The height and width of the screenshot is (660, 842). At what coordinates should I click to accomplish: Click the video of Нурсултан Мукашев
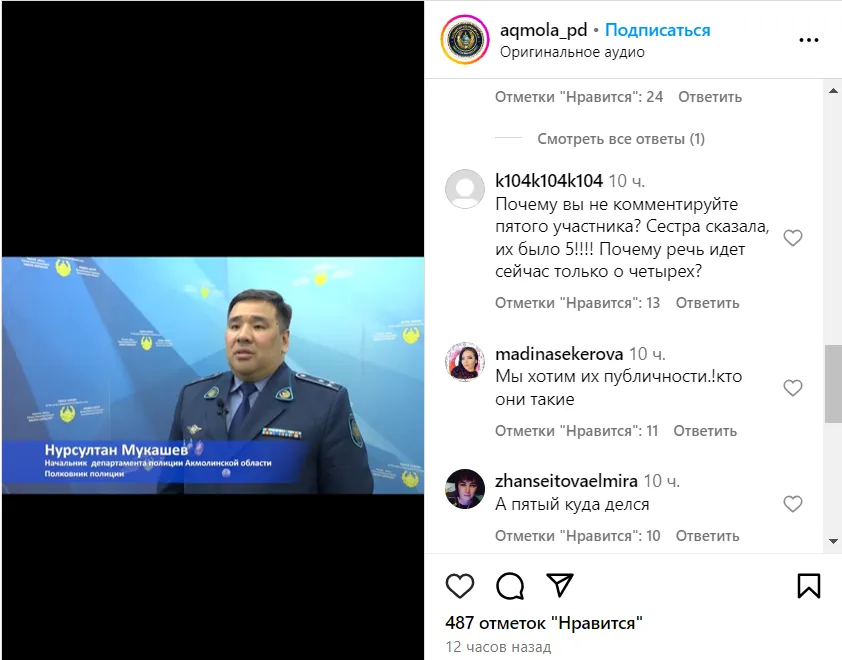[213, 375]
